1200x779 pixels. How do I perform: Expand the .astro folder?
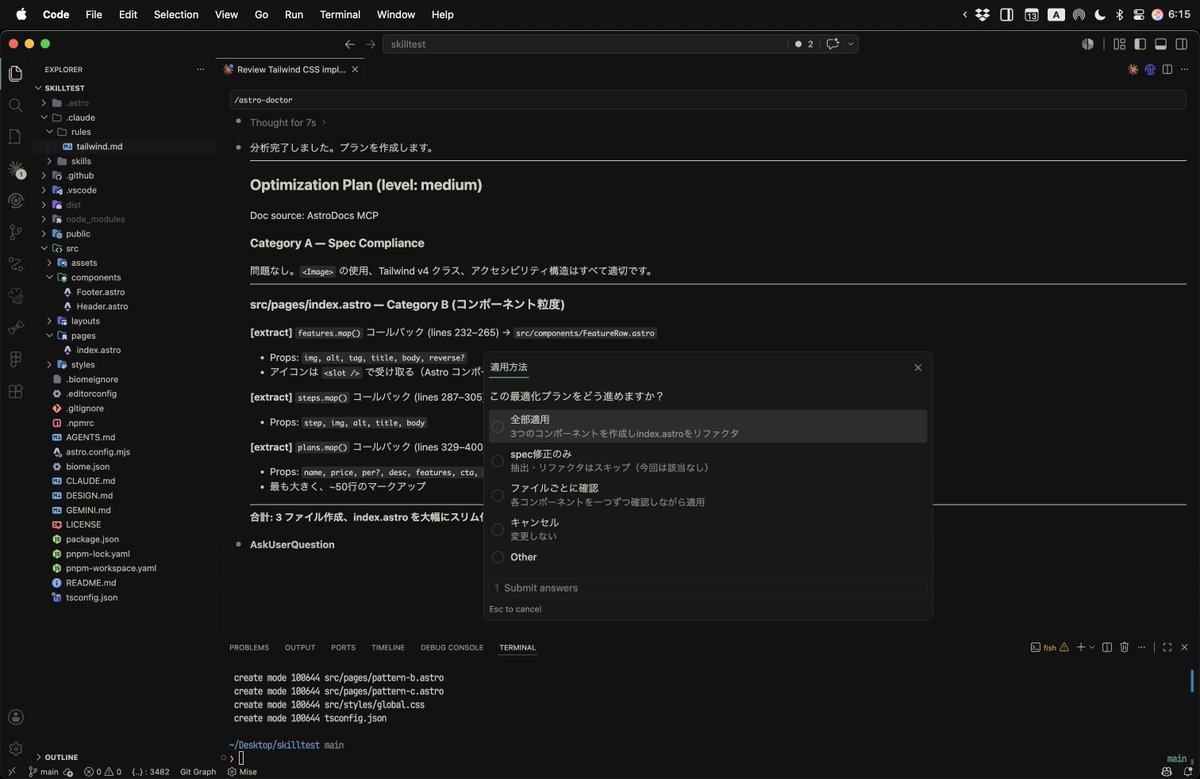(44, 103)
